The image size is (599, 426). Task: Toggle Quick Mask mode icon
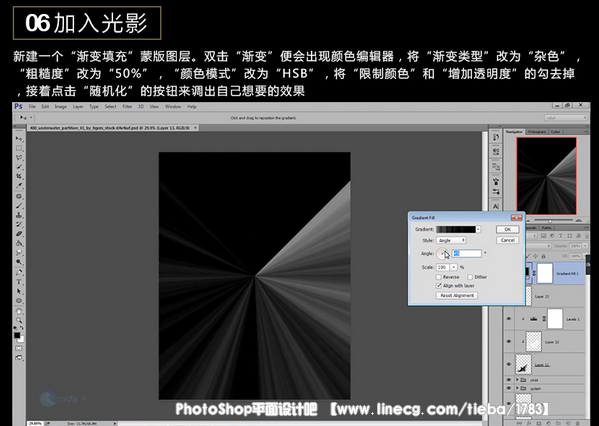click(x=19, y=348)
